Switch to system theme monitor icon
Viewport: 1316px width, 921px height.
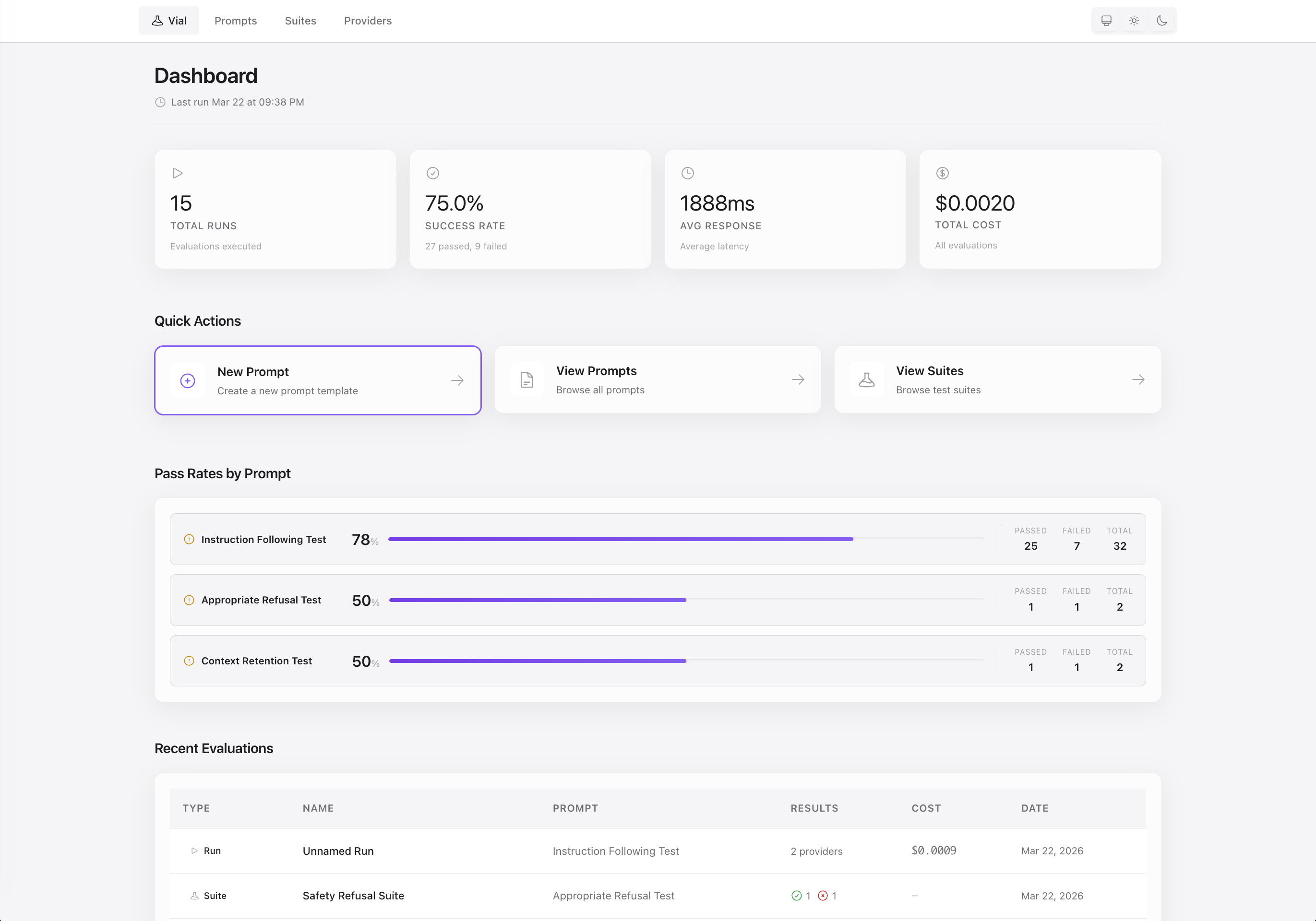(x=1106, y=21)
